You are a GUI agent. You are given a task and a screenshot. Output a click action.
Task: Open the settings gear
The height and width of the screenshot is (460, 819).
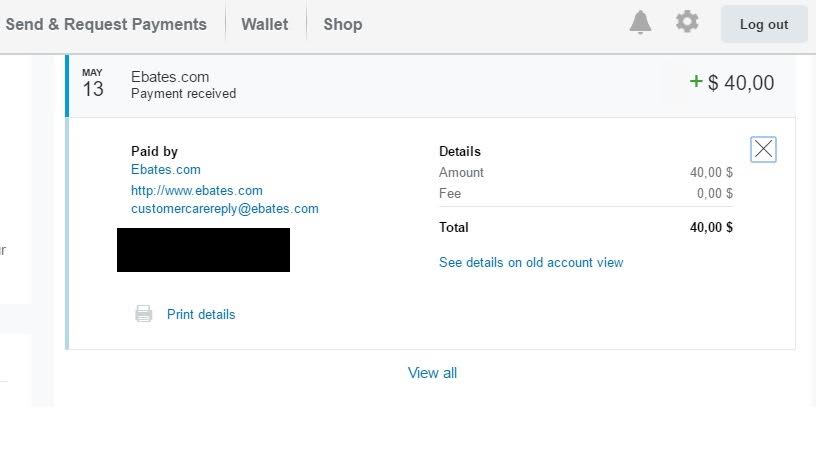687,22
